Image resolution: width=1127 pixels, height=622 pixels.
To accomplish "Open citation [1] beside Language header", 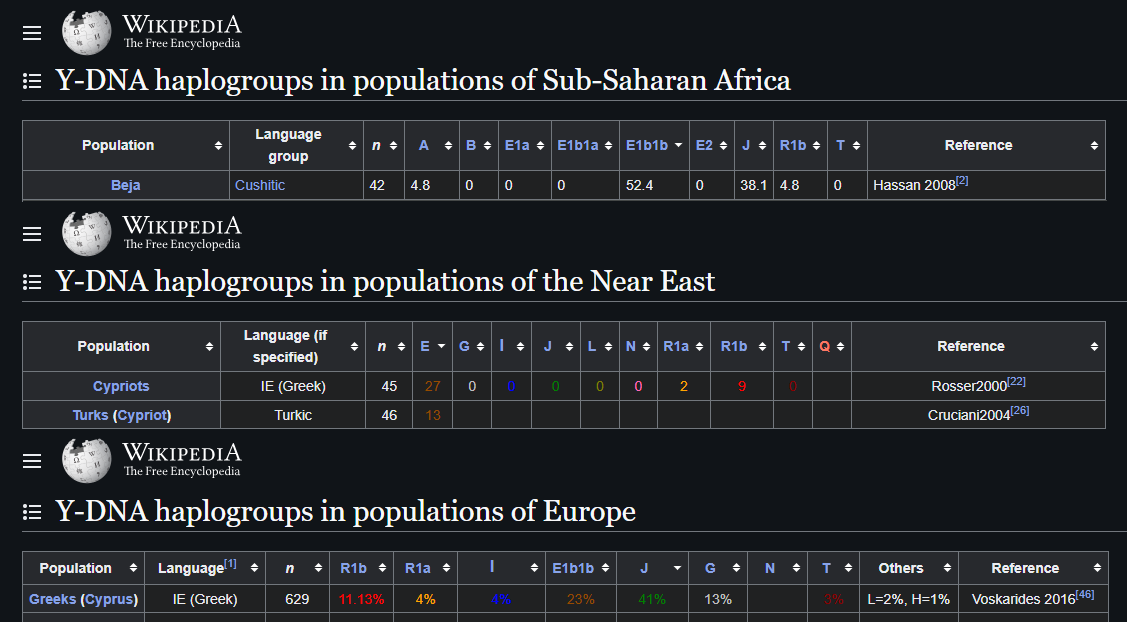I will coord(230,564).
